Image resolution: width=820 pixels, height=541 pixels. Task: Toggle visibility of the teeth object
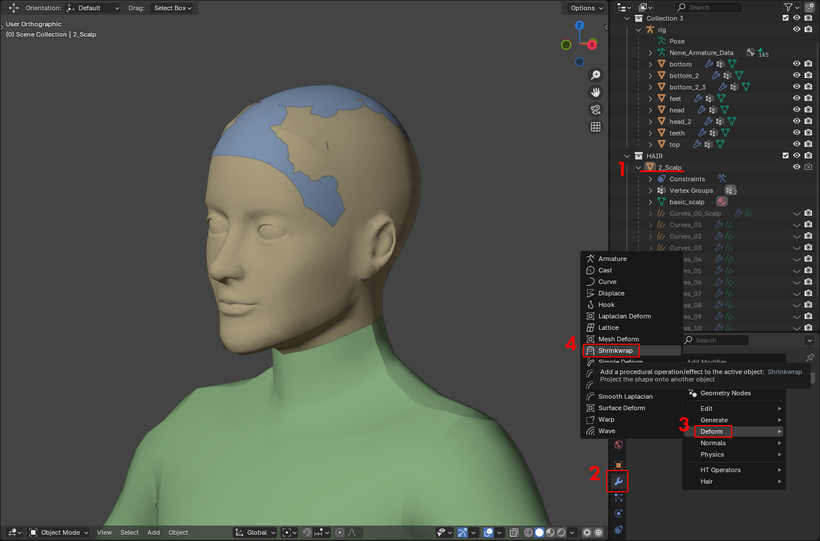tap(796, 133)
